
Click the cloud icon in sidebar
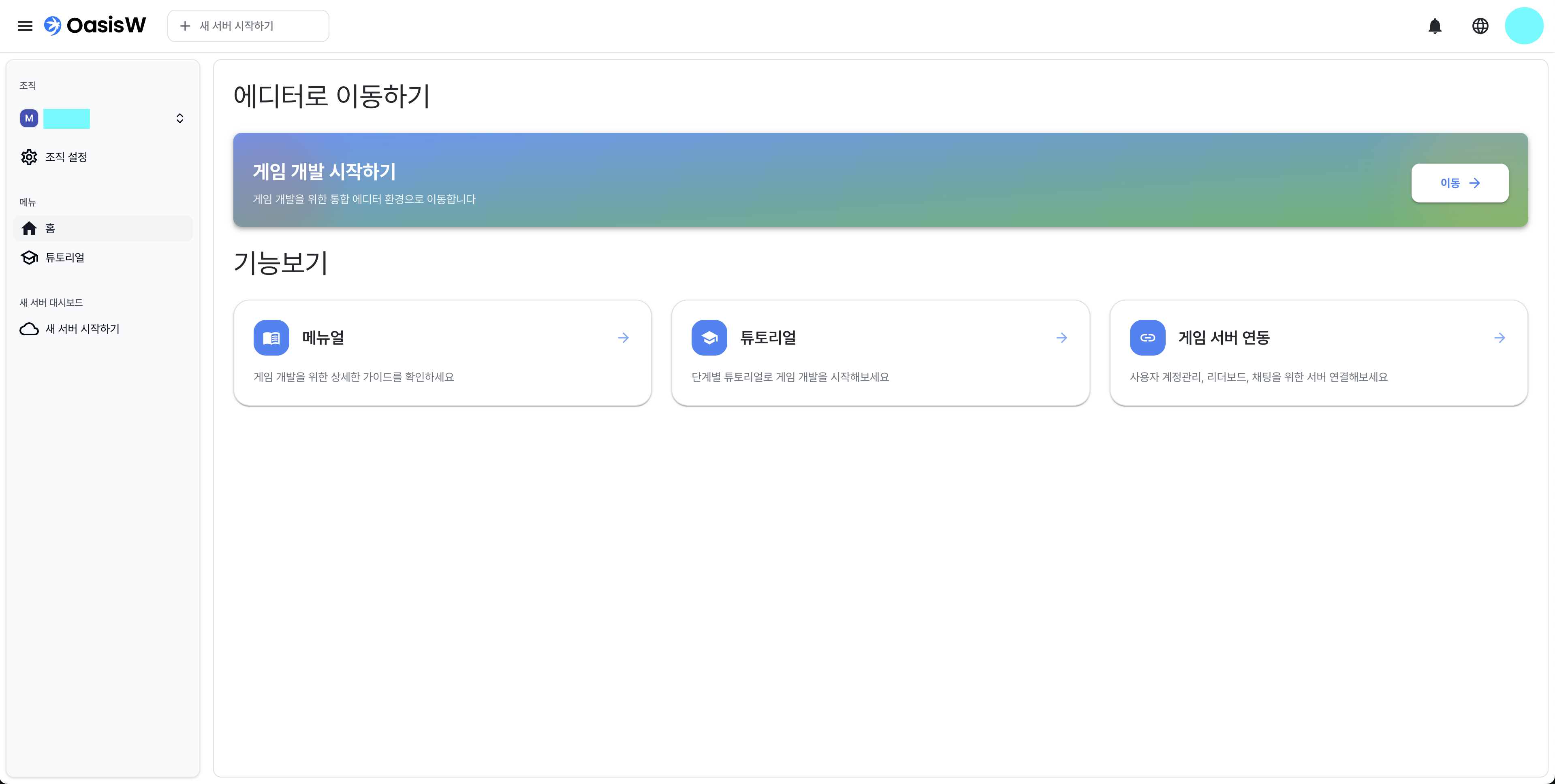click(x=29, y=329)
